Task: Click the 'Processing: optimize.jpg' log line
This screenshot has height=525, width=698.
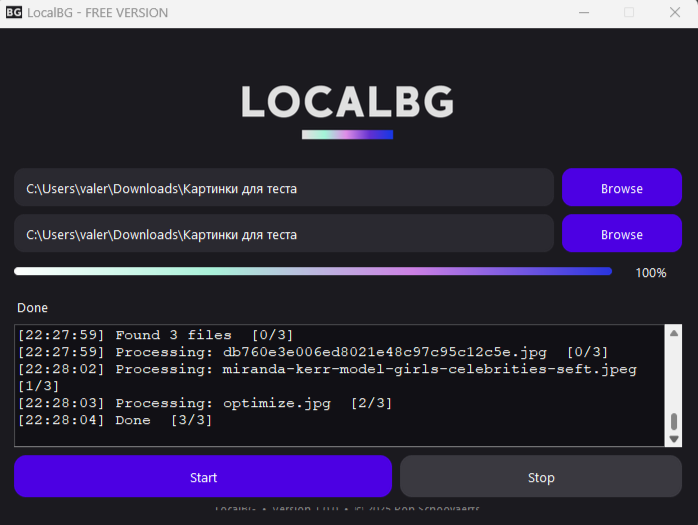Action: [x=205, y=403]
